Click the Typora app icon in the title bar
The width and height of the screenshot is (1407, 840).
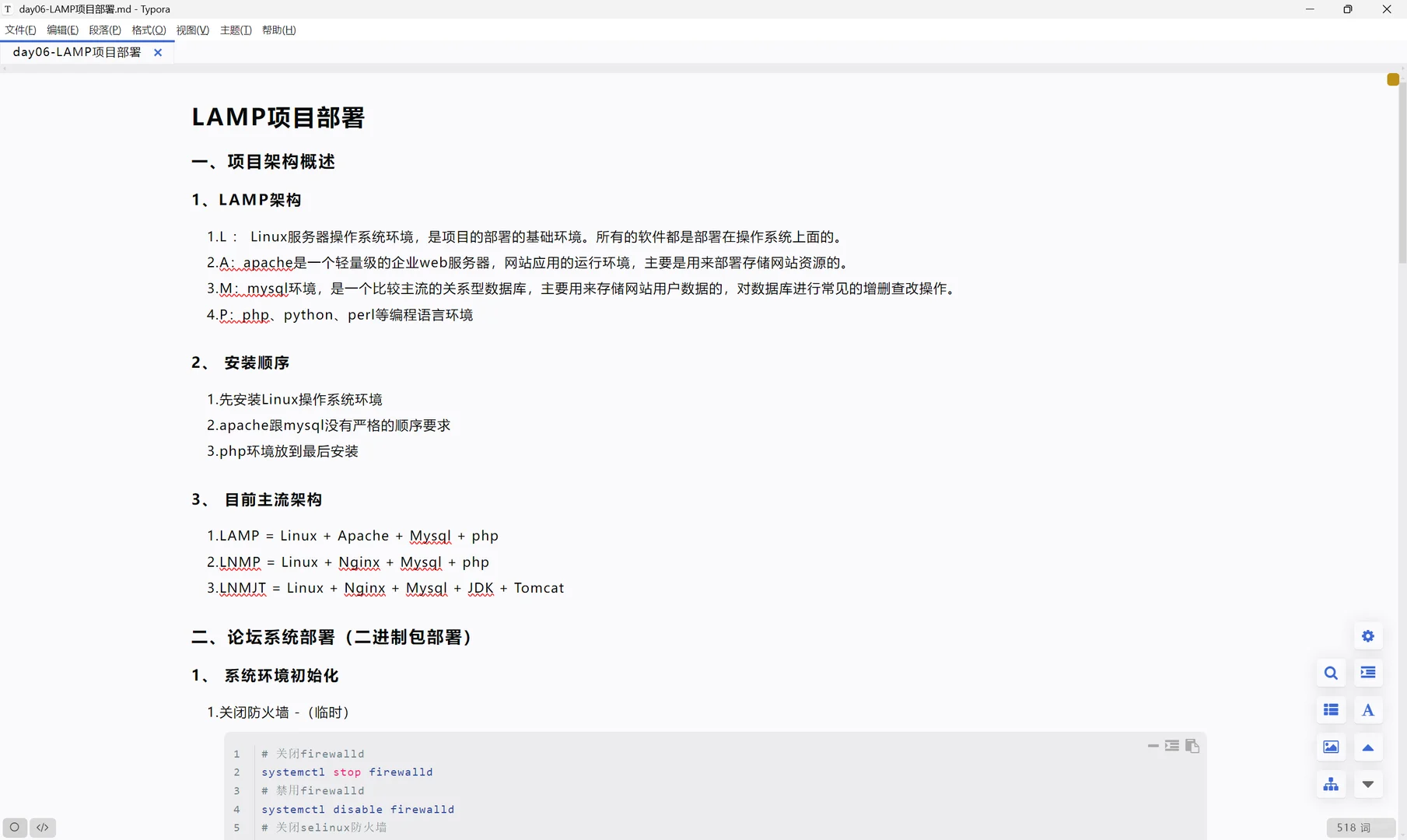click(9, 9)
